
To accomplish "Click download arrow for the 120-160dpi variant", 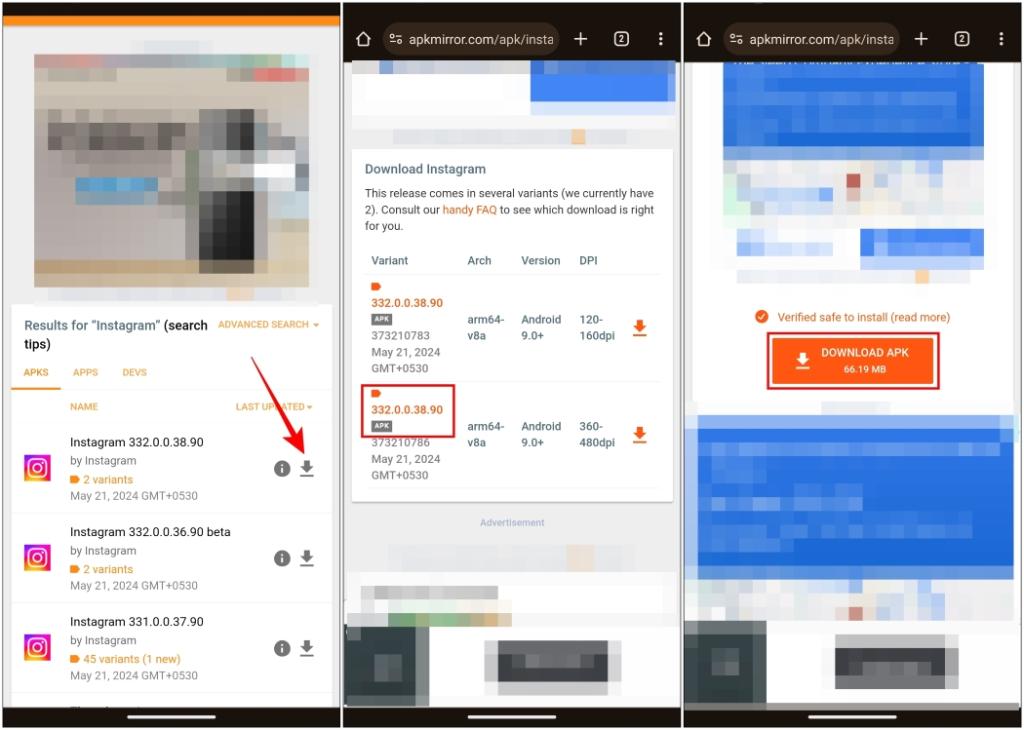I will click(x=640, y=328).
